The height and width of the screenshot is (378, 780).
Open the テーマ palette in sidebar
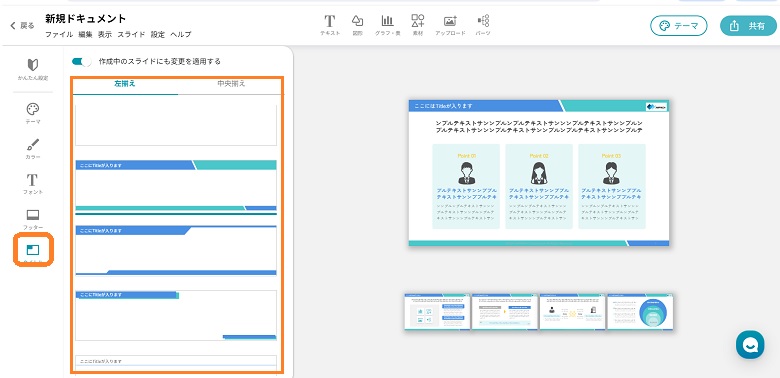pos(33,113)
